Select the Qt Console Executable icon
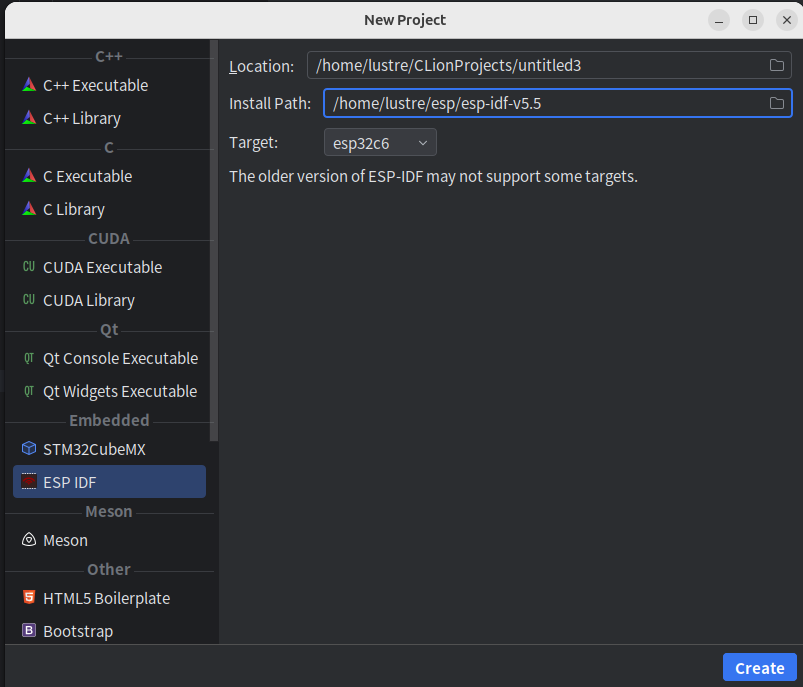This screenshot has width=803, height=687. 29,358
